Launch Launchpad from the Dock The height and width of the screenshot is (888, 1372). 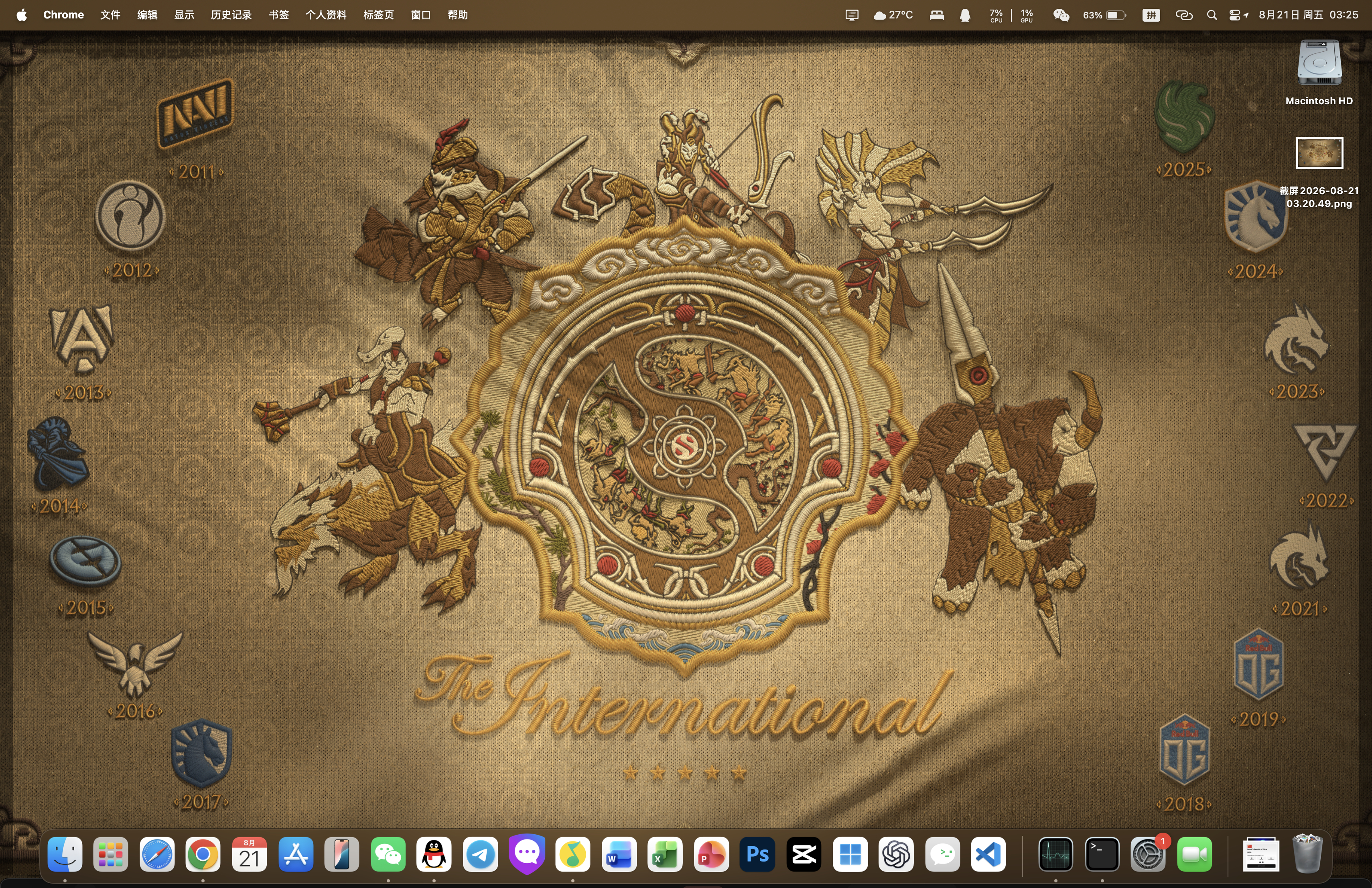[x=111, y=854]
